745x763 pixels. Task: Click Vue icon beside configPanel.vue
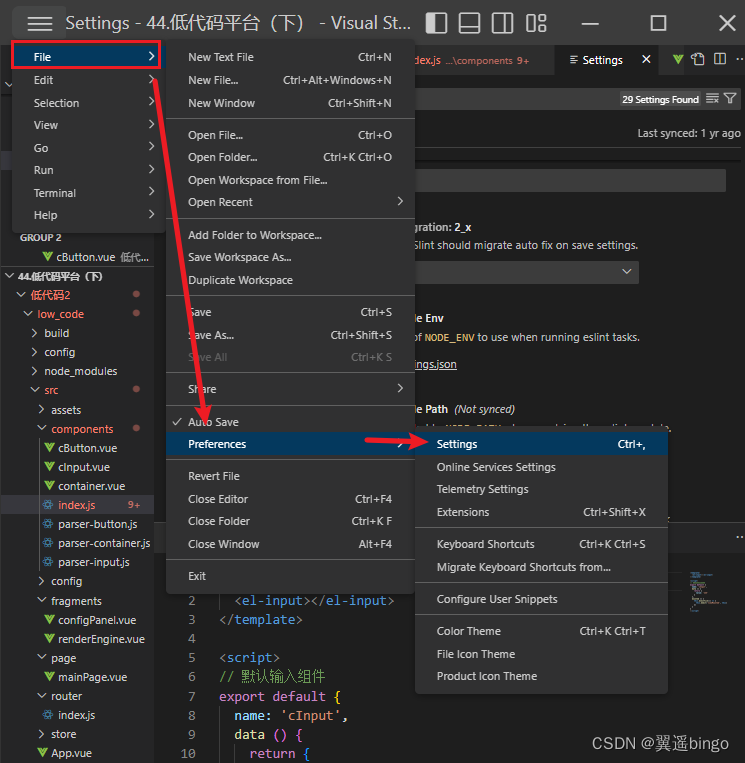49,619
